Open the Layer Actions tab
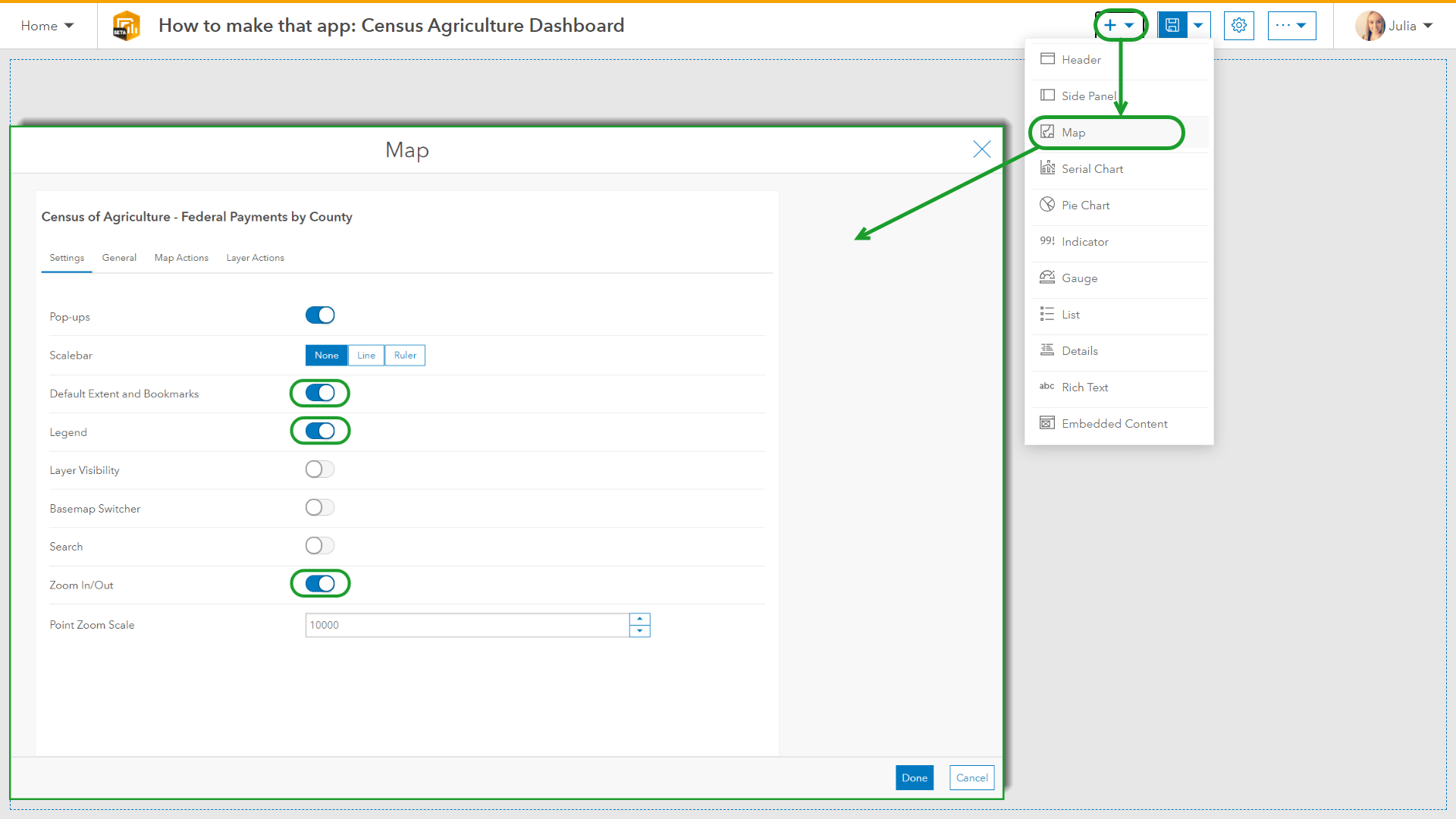1456x819 pixels. 255,258
